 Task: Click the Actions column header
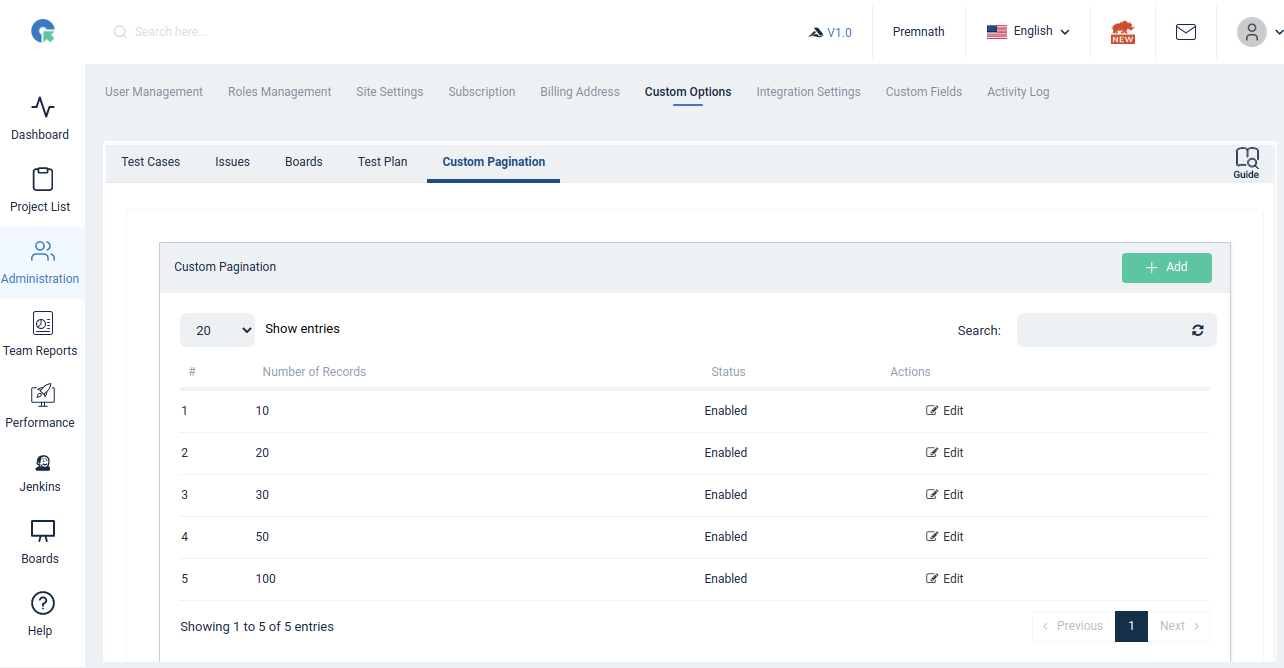[x=910, y=372]
